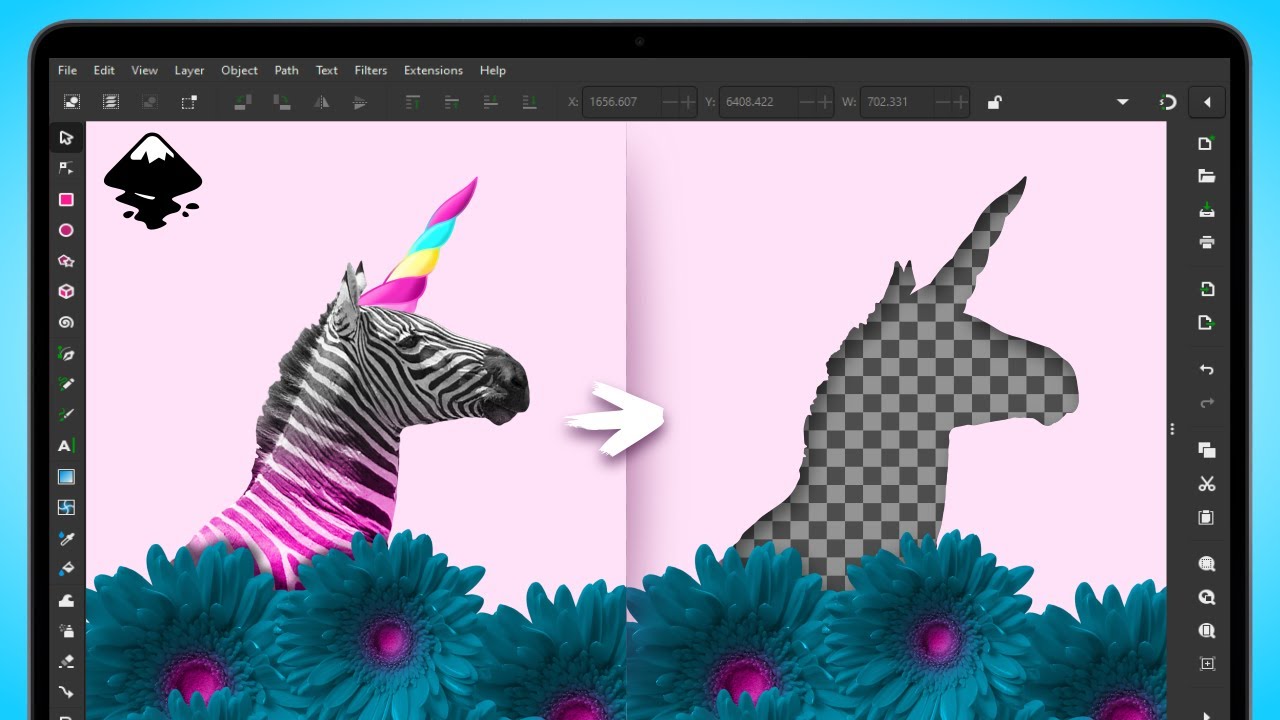Click the Copy icon
1280x720 pixels.
(x=1207, y=451)
